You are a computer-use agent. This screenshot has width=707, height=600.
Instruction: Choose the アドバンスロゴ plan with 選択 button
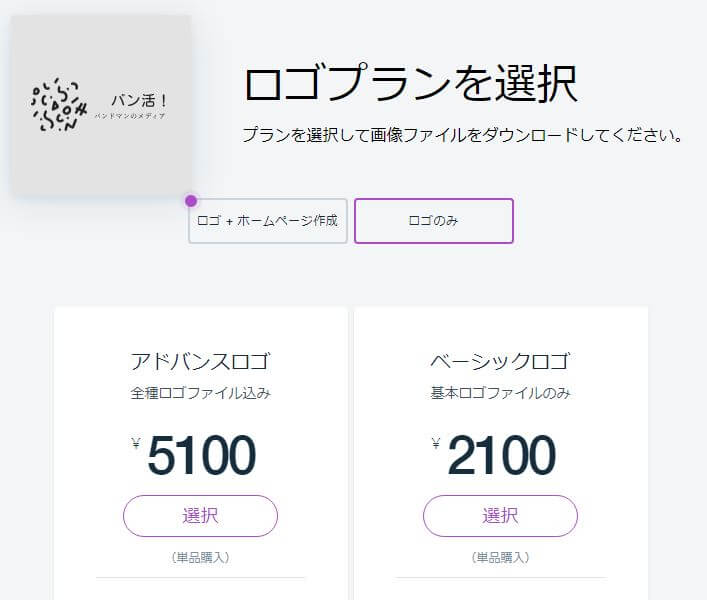click(x=200, y=516)
